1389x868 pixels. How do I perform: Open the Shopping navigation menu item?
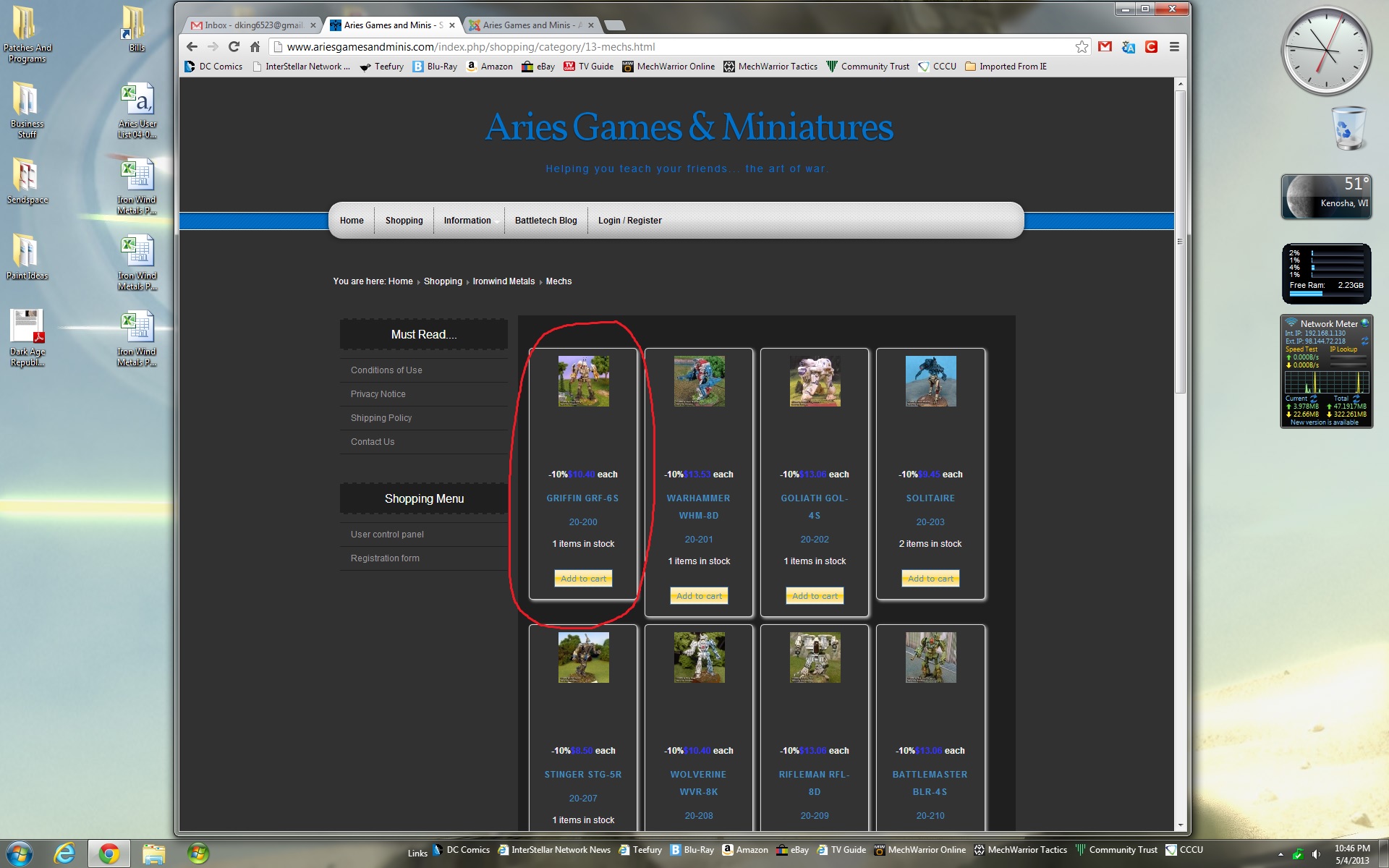(404, 221)
